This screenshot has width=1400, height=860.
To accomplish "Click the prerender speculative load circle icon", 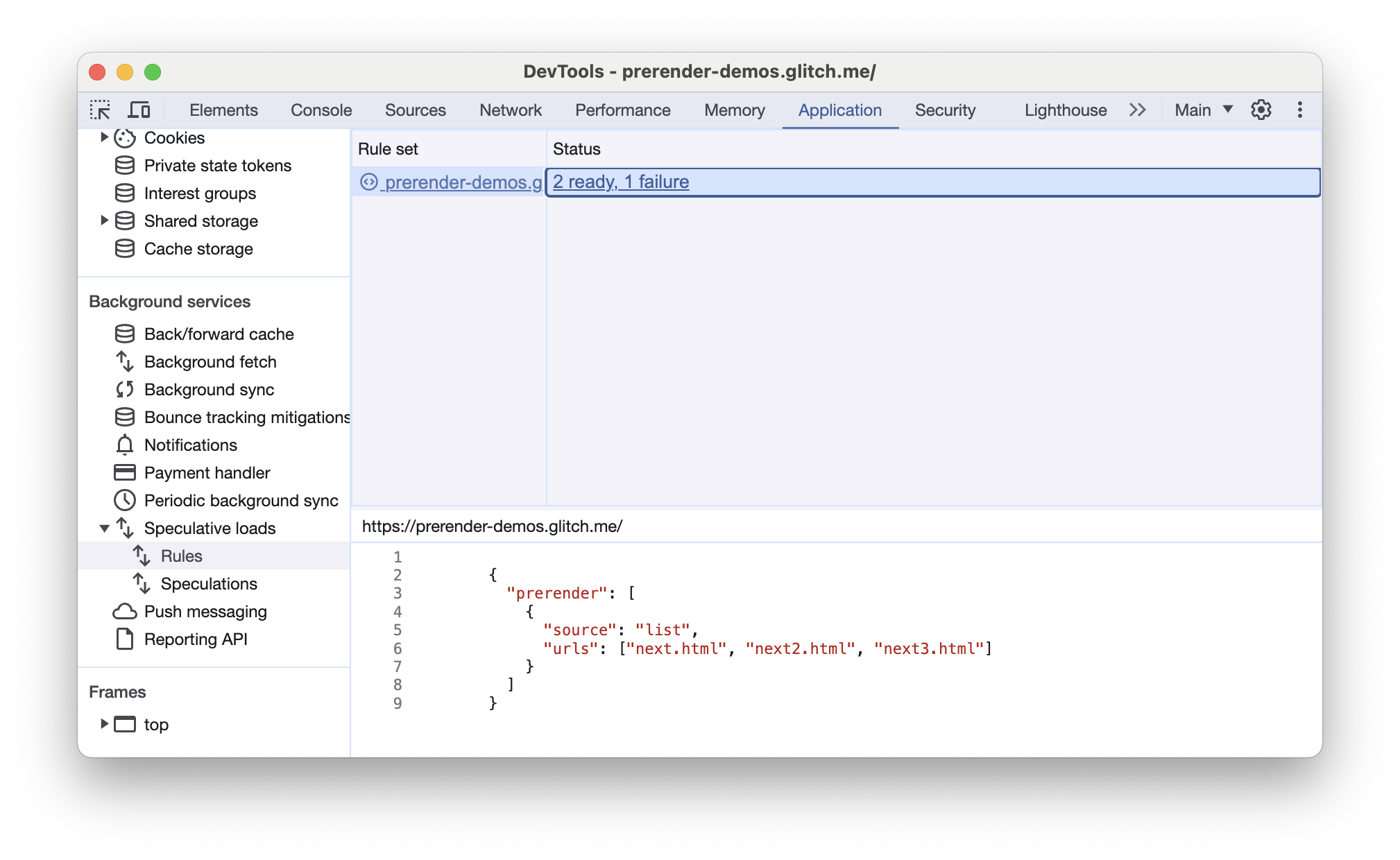I will (x=371, y=181).
